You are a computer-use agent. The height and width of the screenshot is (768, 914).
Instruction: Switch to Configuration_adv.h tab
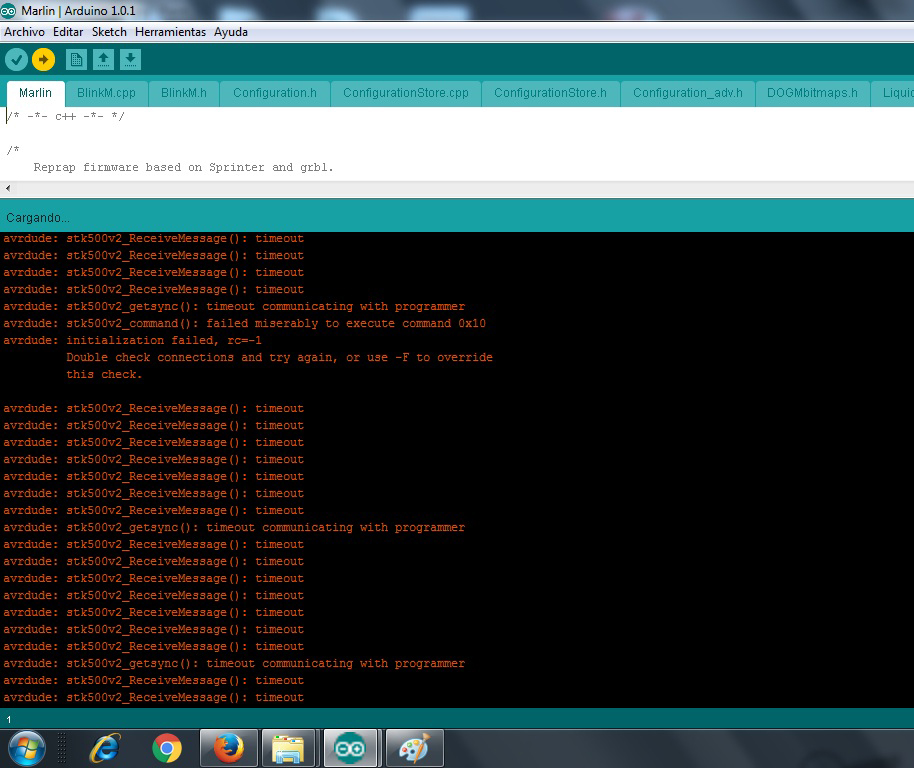[688, 93]
